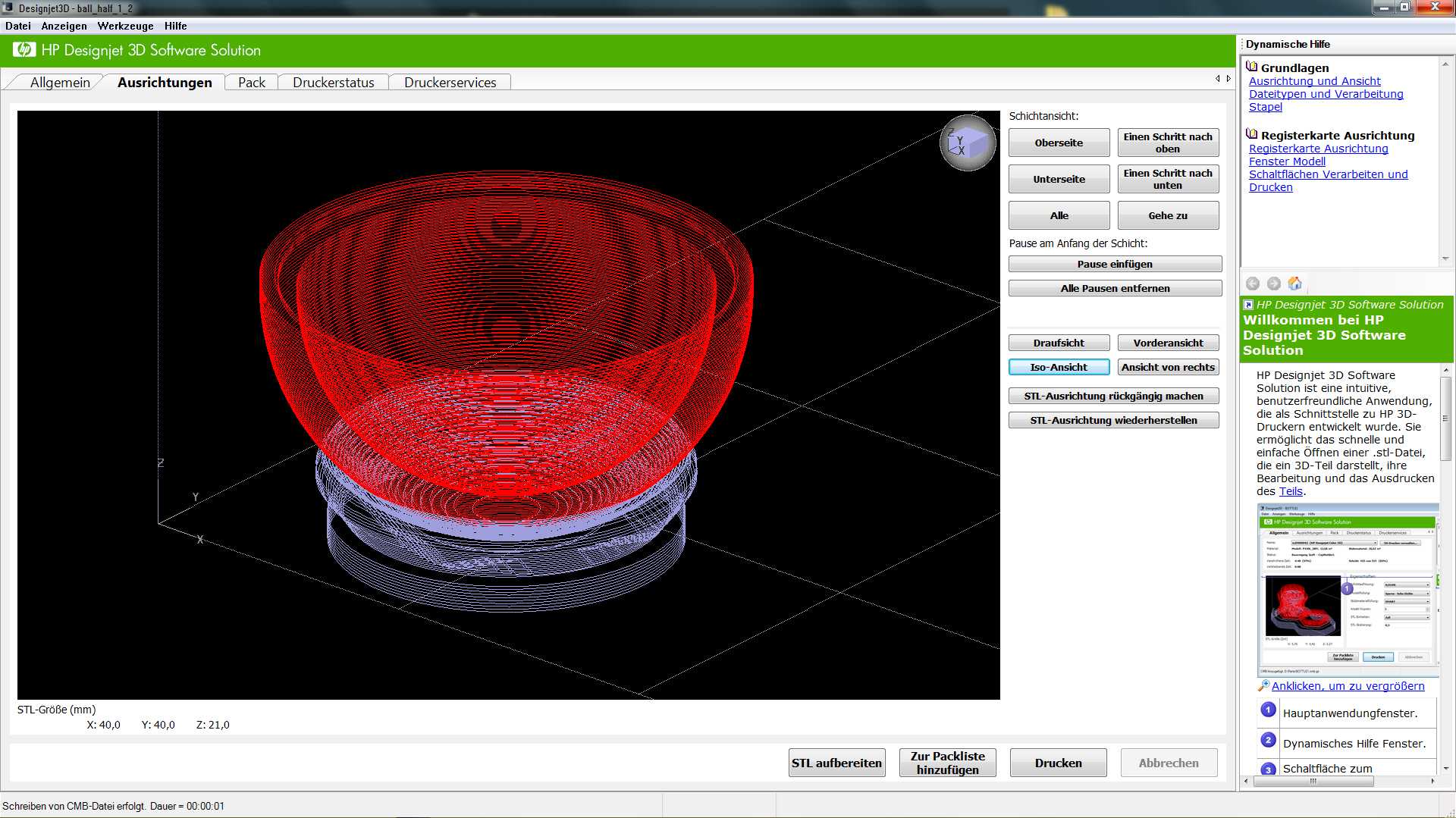Switch to the Pack tab

252,82
